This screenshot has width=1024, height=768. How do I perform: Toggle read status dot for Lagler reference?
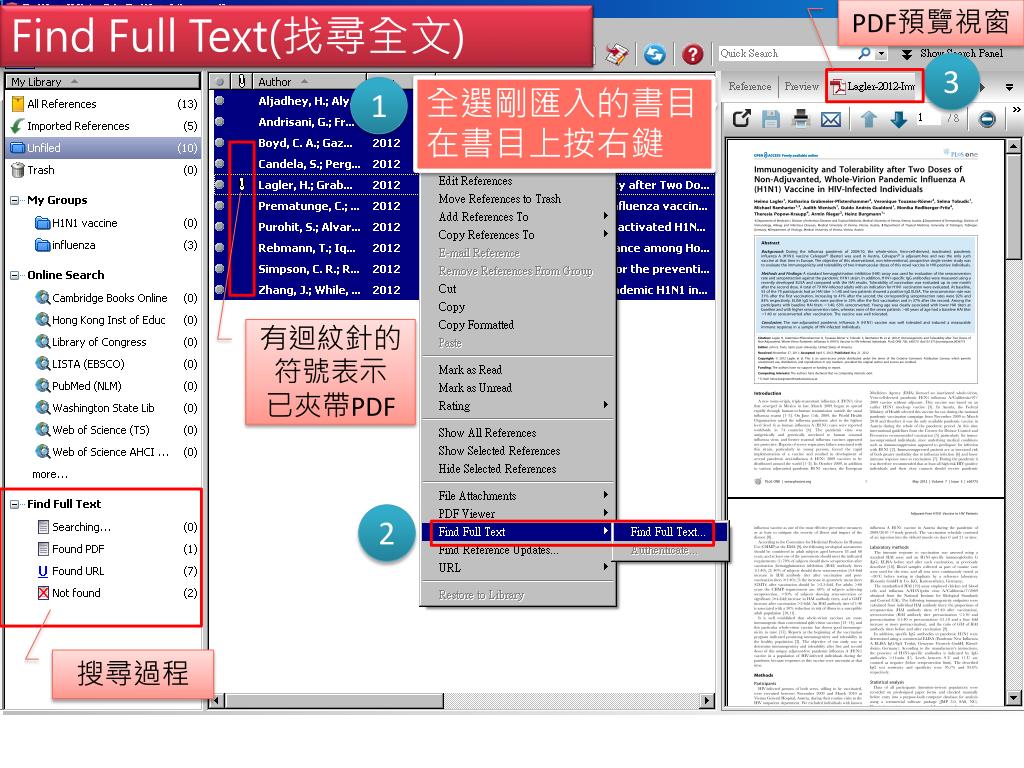pos(220,185)
